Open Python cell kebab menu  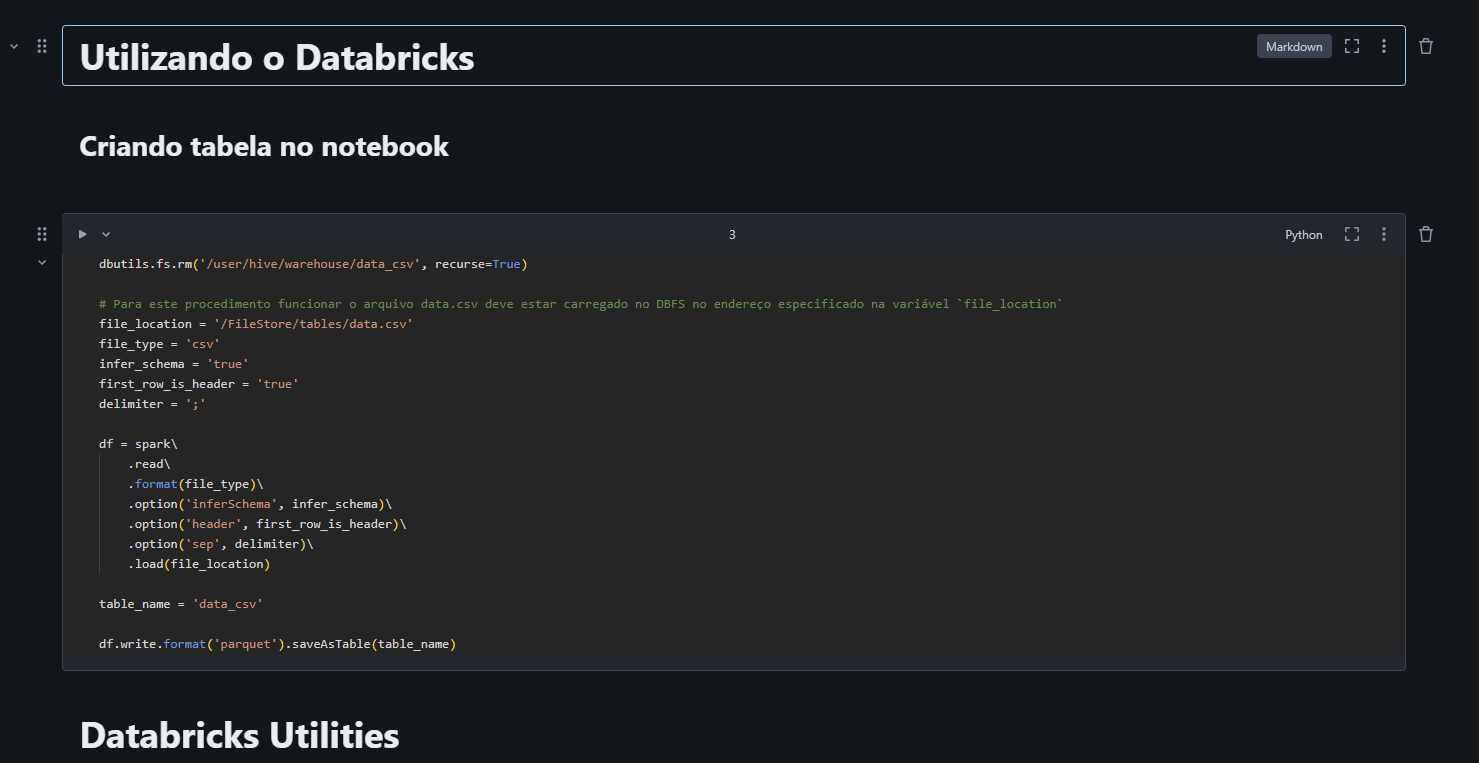click(1384, 234)
